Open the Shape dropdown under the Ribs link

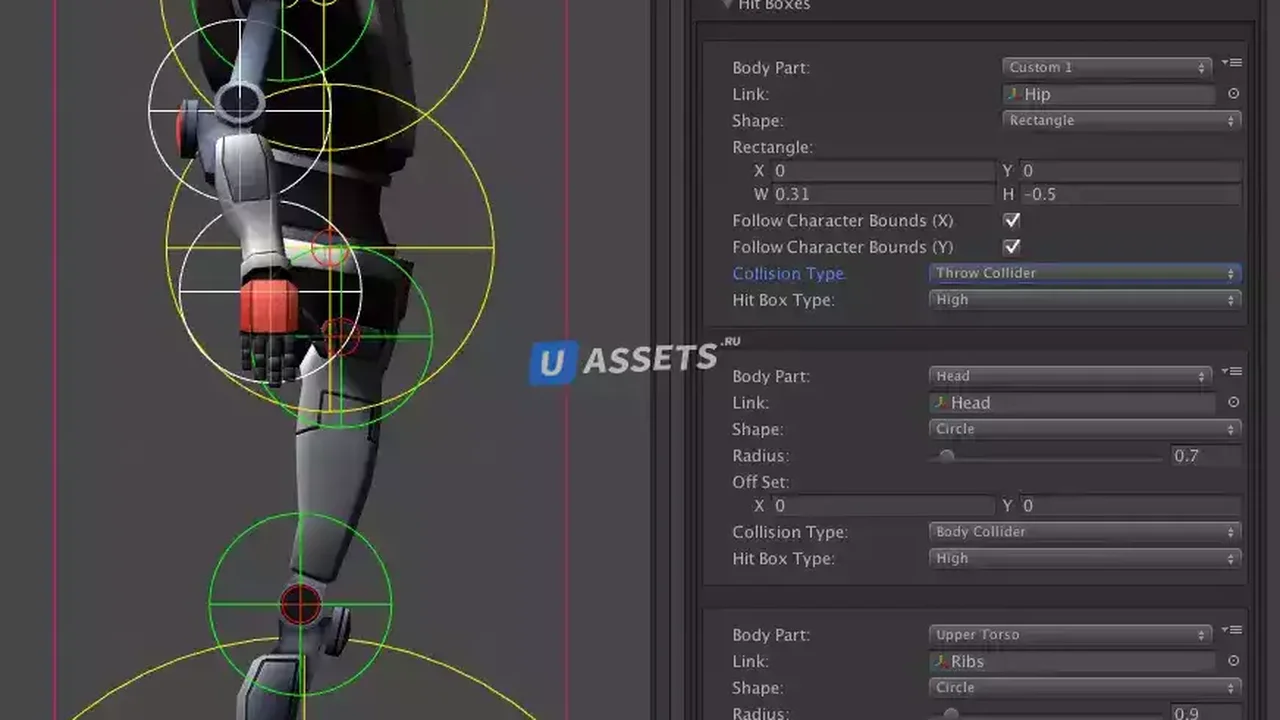1085,688
